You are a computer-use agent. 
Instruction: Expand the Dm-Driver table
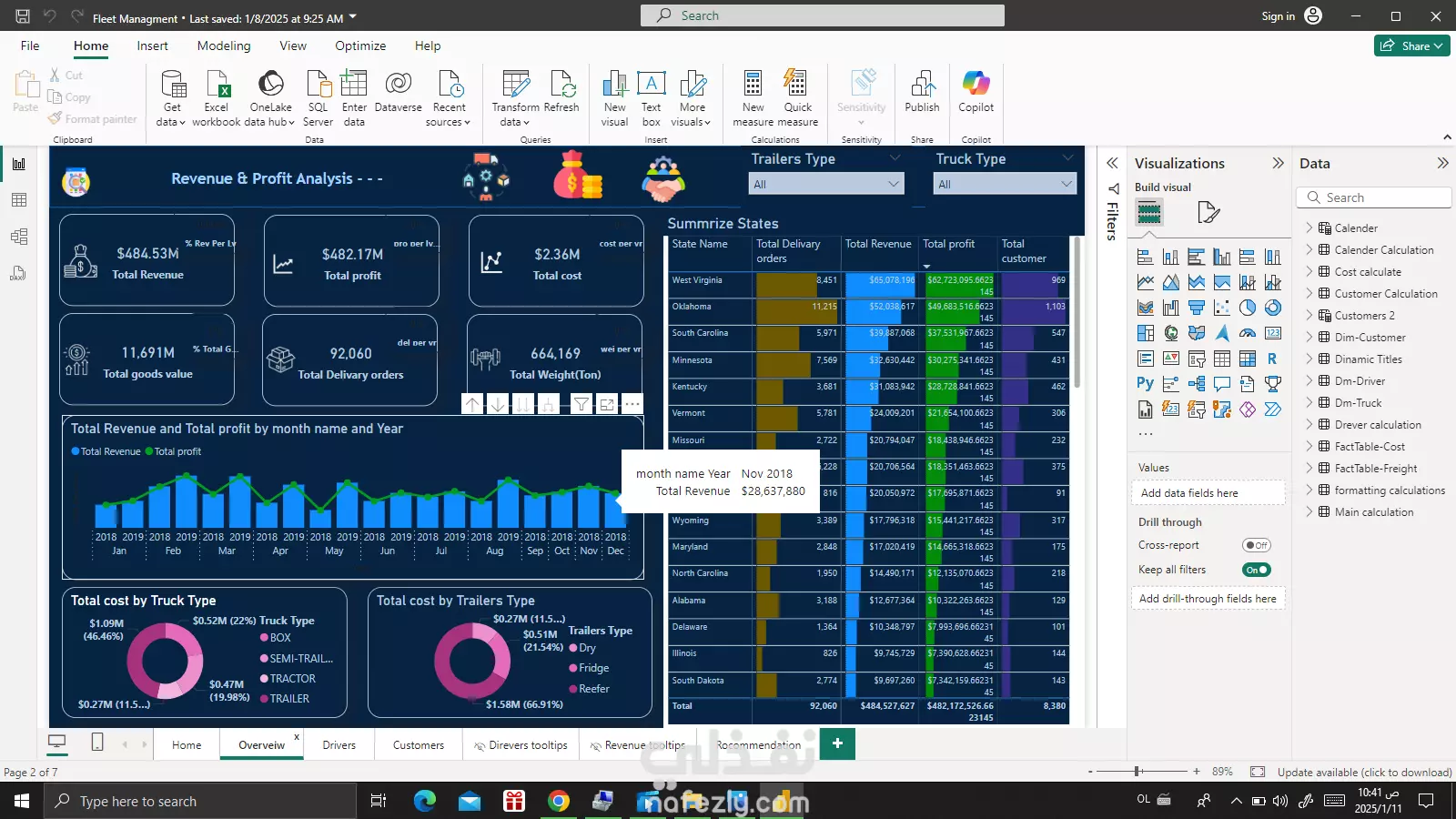pyautogui.click(x=1309, y=380)
